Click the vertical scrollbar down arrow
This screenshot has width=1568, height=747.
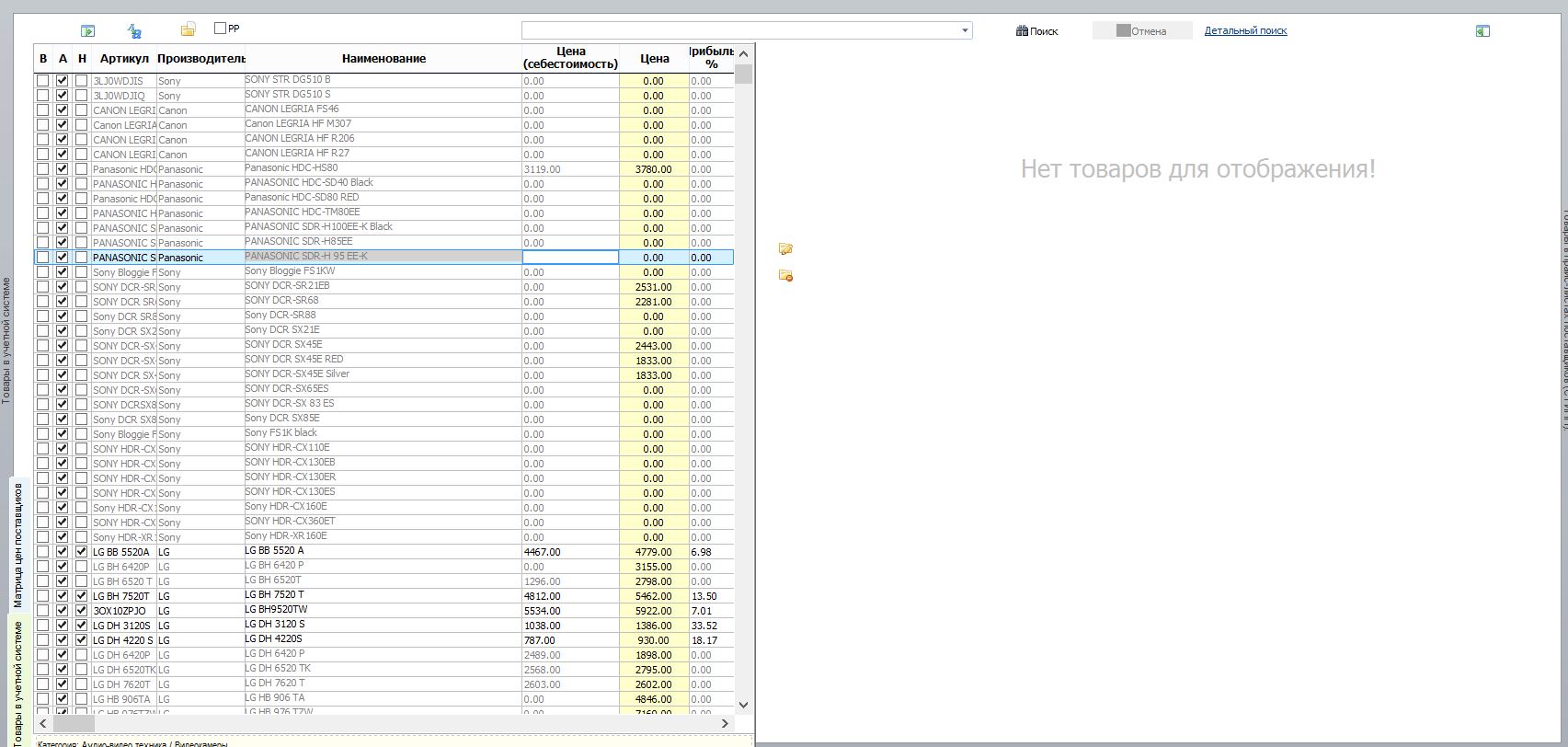click(744, 705)
